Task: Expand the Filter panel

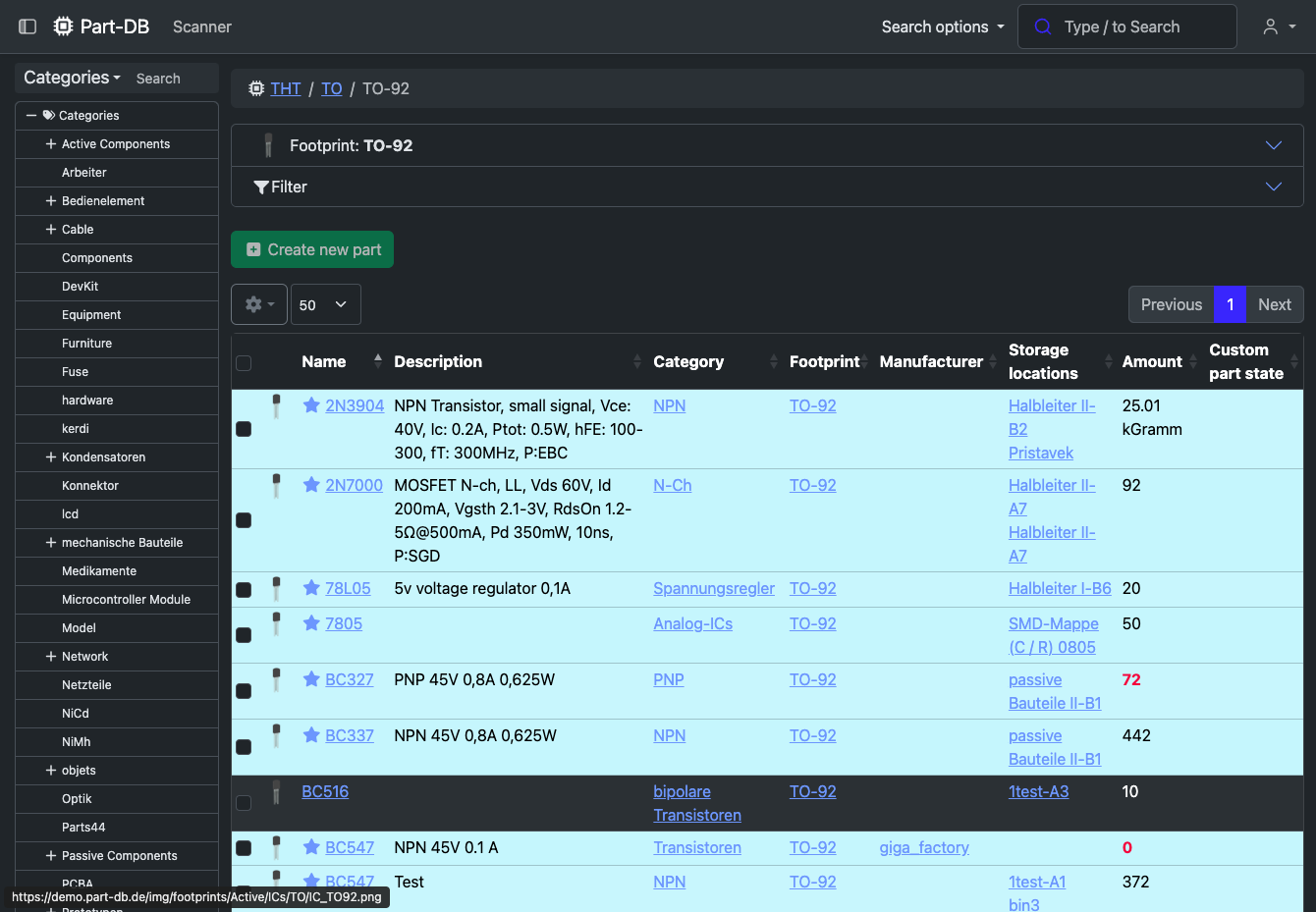Action: pyautogui.click(x=767, y=187)
